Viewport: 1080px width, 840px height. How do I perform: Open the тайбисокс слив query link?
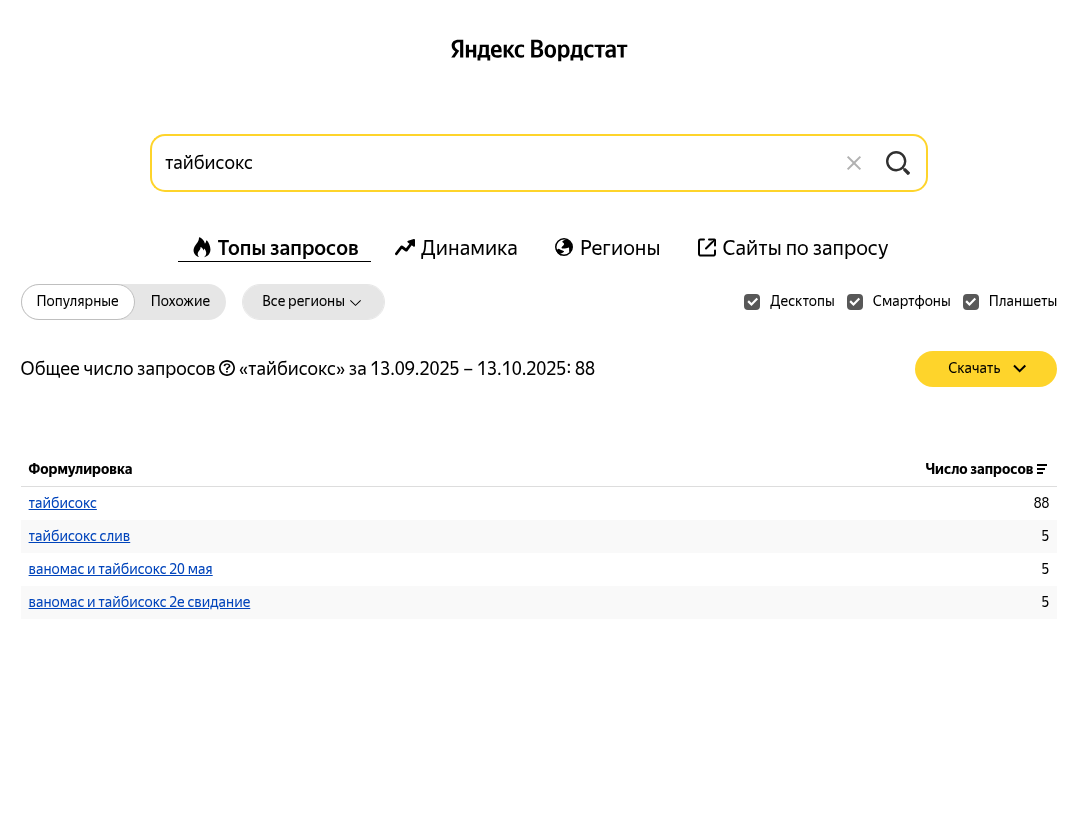click(79, 536)
